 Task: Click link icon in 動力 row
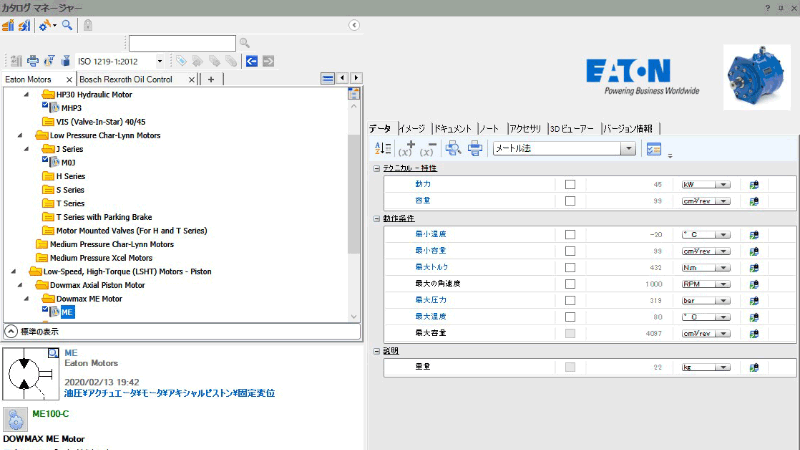754,185
